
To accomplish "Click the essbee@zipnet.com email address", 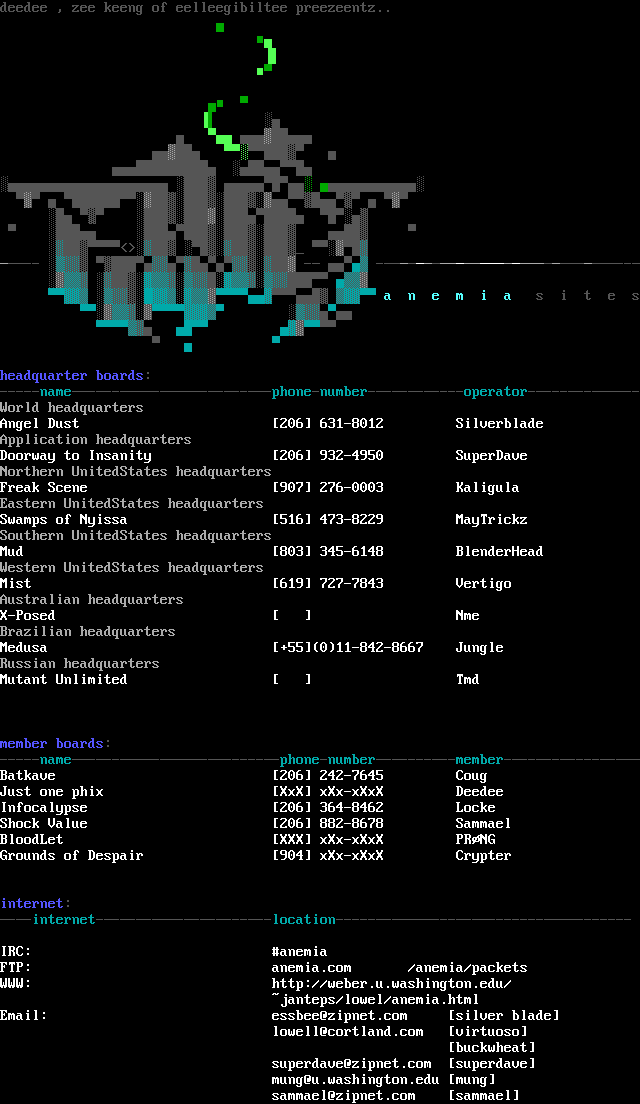I will tap(339, 1016).
